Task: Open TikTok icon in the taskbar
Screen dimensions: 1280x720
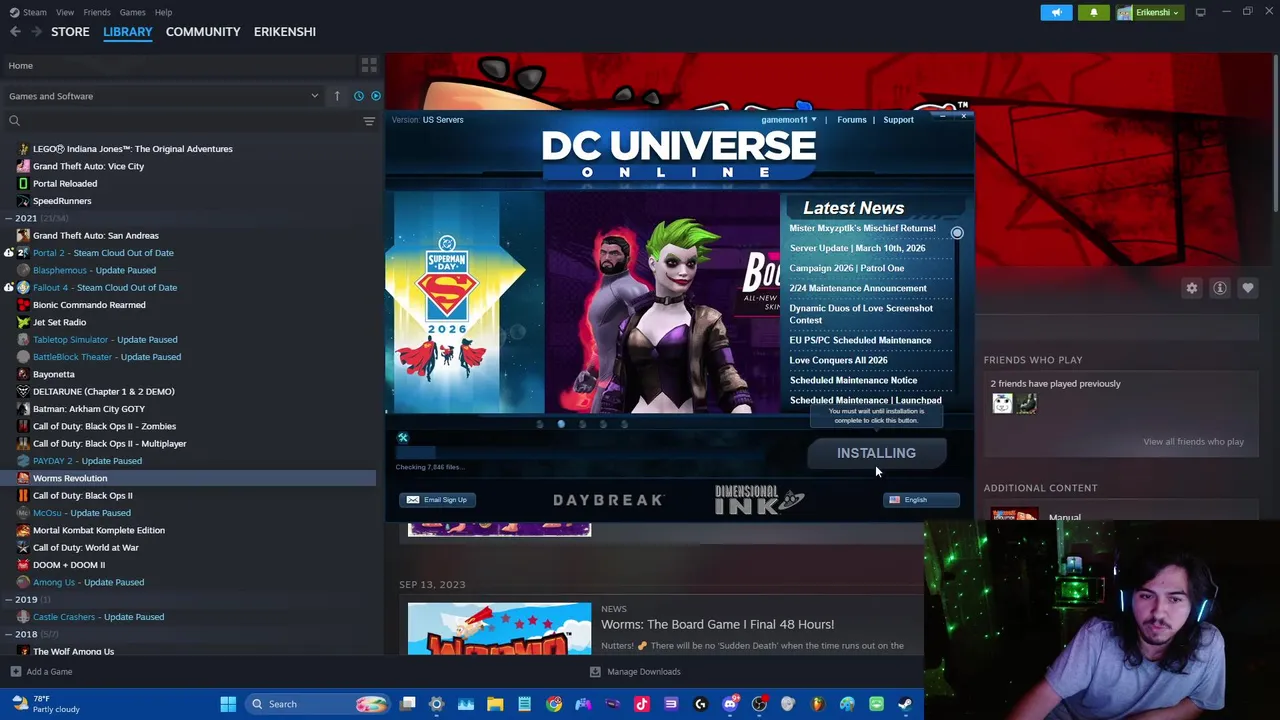Action: coord(642,704)
